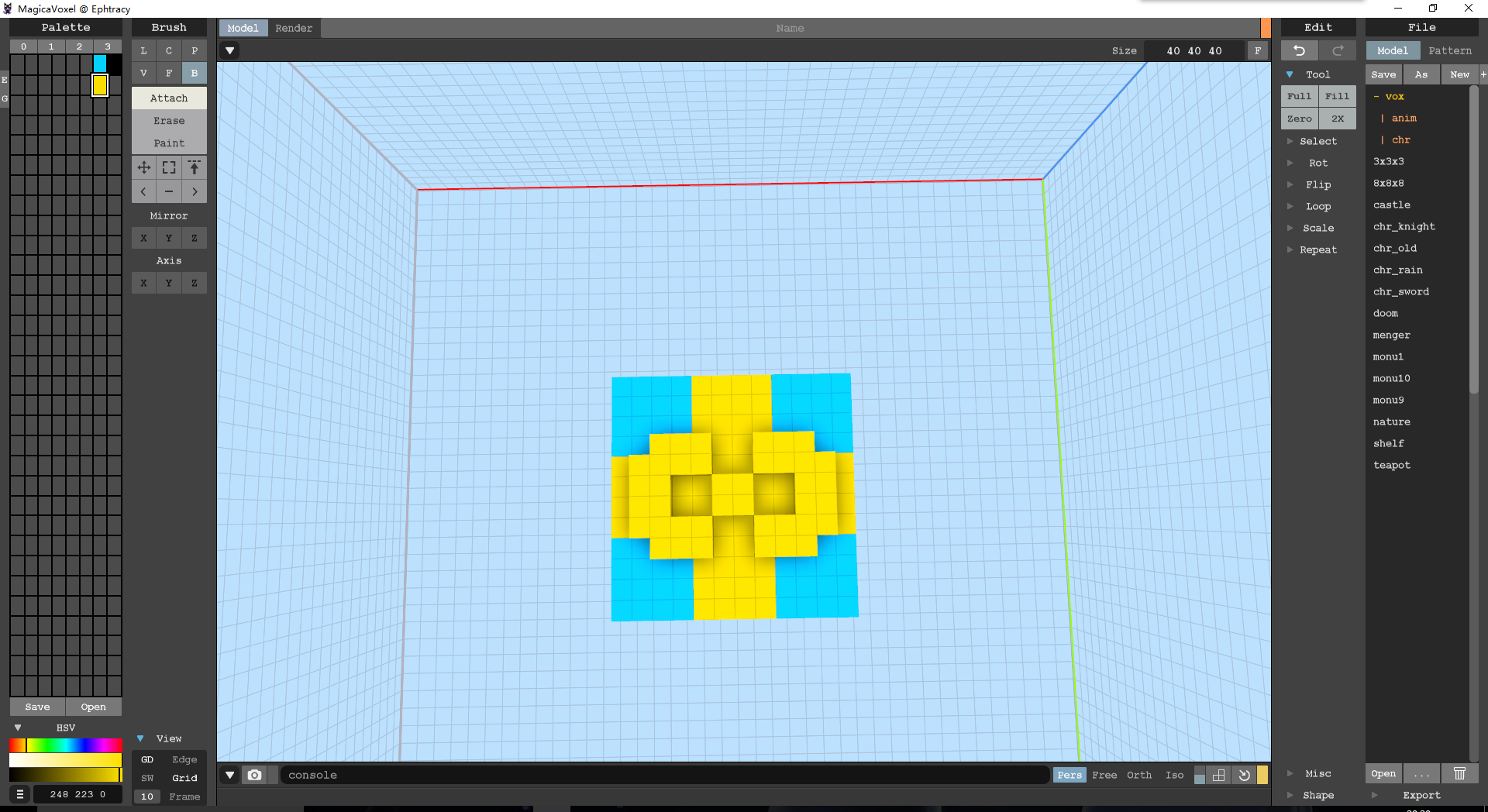This screenshot has height=812, width=1488.
Task: Click the grid view layout icon
Action: pos(1219,775)
